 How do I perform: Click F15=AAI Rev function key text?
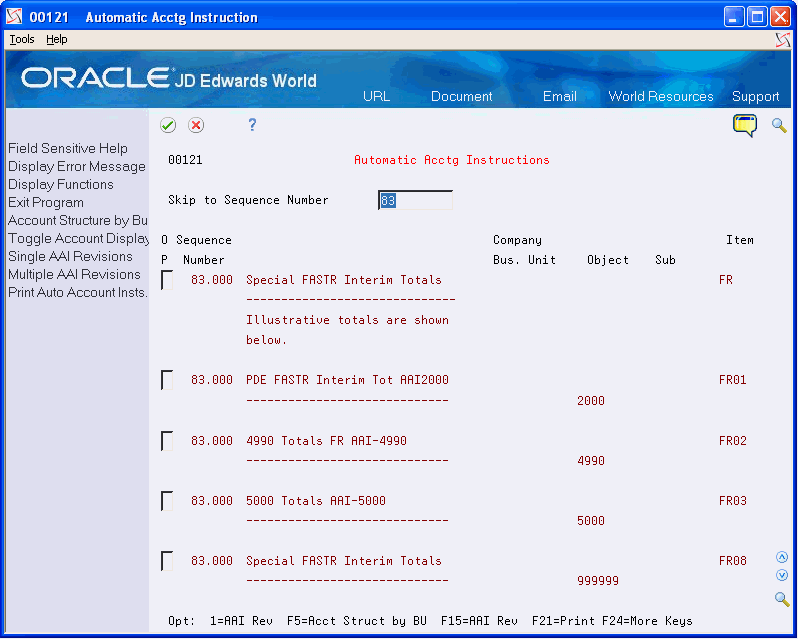pyautogui.click(x=479, y=621)
